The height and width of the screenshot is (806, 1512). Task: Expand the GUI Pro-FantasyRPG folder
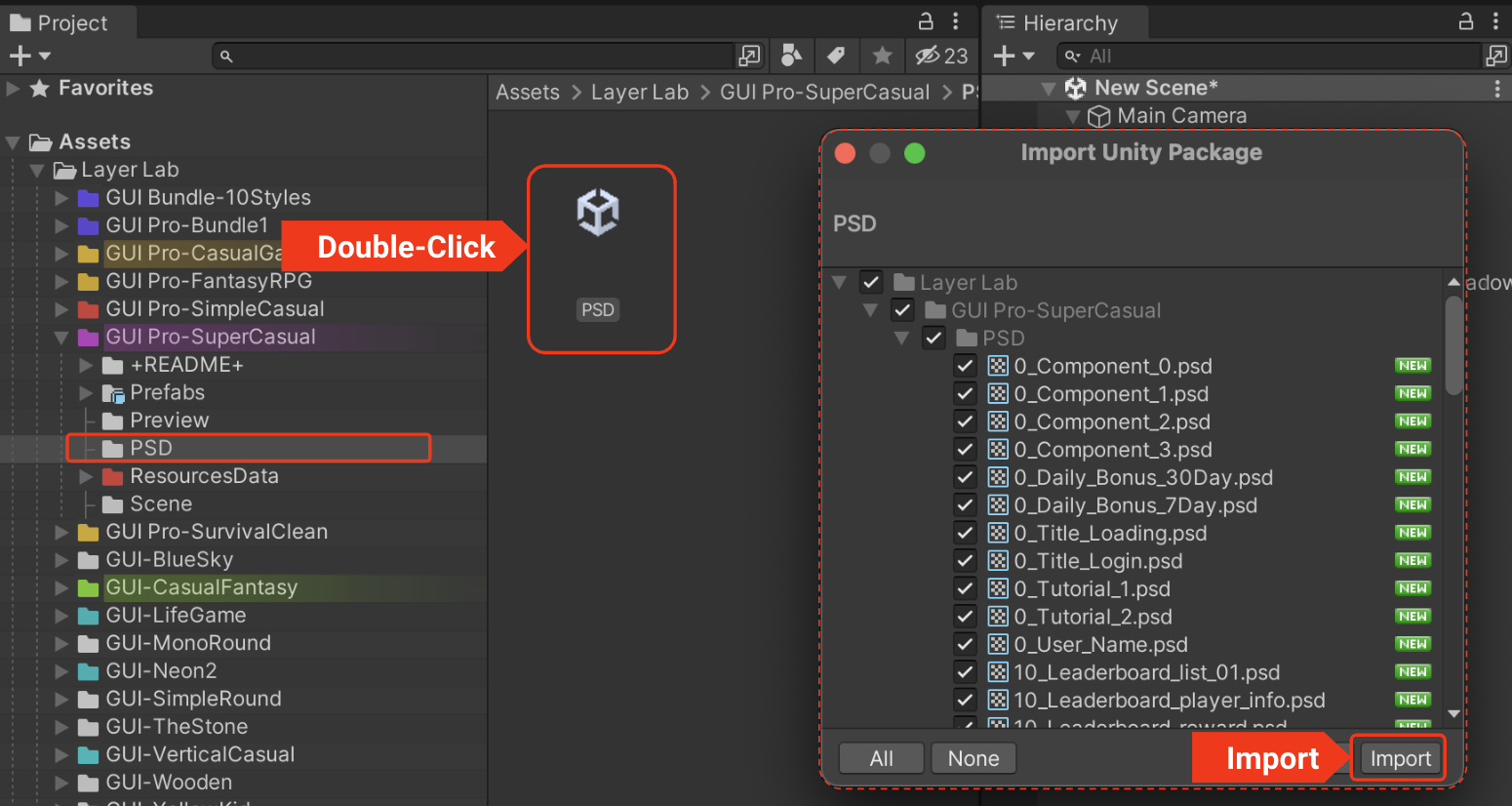point(61,281)
